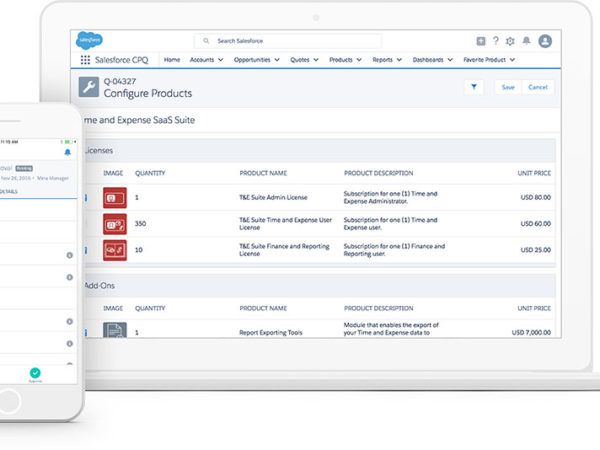This screenshot has width=600, height=450.
Task: Click product name T&E Suite Admin License
Action: [273, 197]
